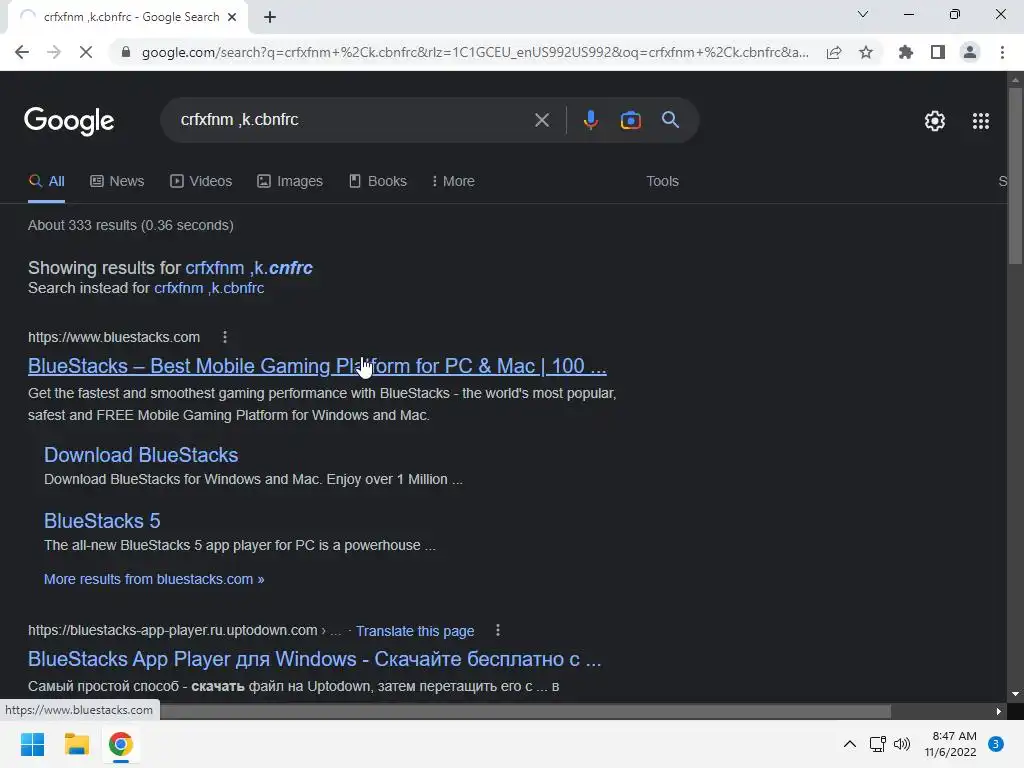Switch to the Videos tab
Viewport: 1024px width, 768px height.
[x=201, y=181]
